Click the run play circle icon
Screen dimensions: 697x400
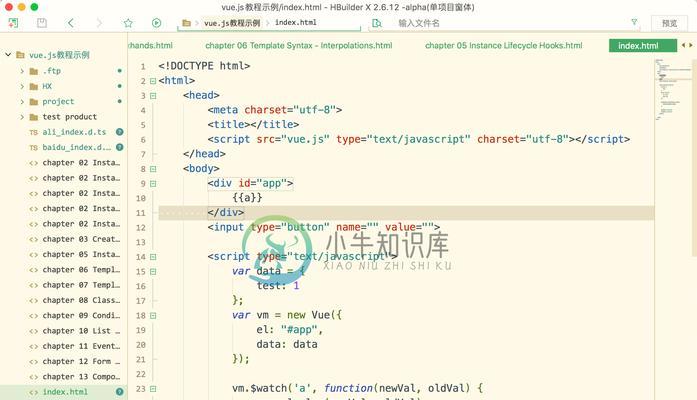[x=156, y=23]
